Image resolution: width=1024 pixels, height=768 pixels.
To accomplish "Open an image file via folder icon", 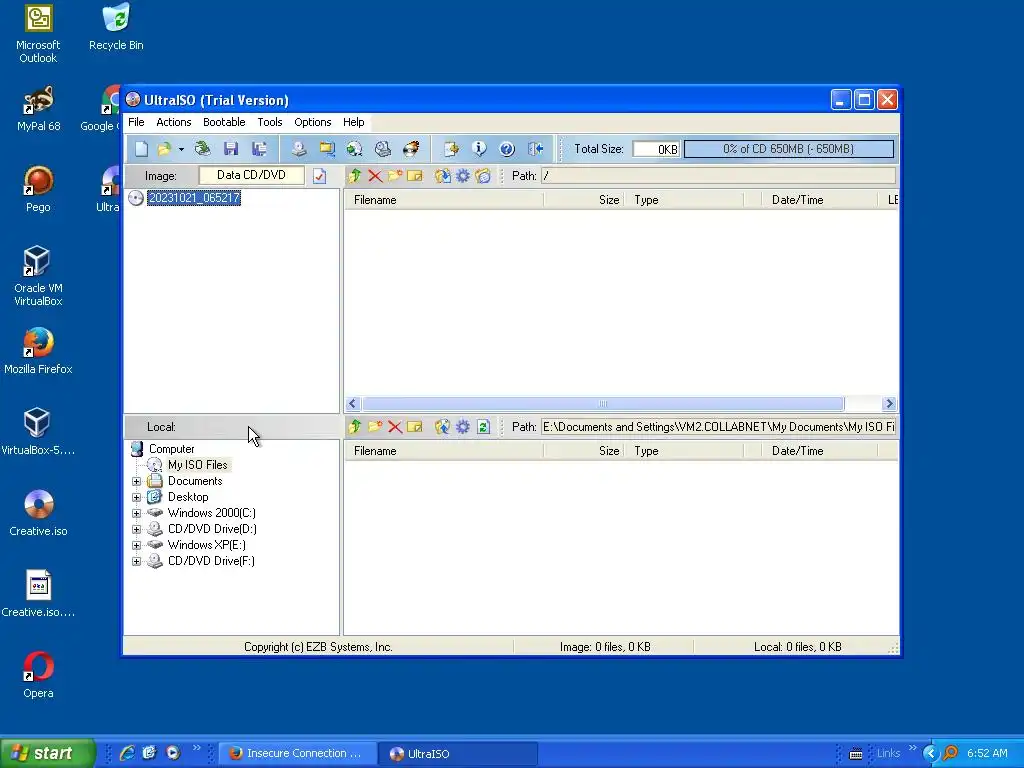I will click(x=164, y=149).
